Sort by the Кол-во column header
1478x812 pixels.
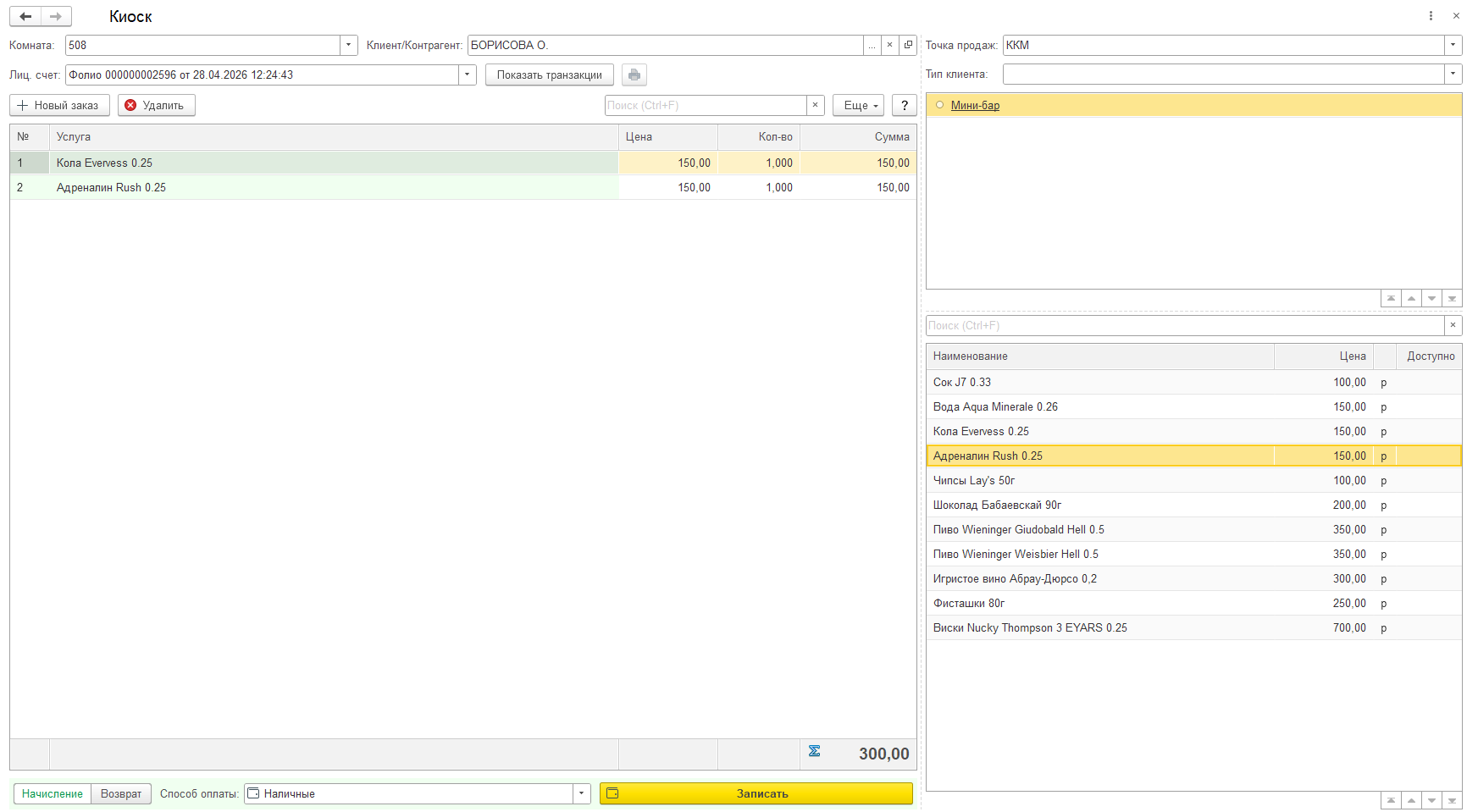(x=759, y=136)
